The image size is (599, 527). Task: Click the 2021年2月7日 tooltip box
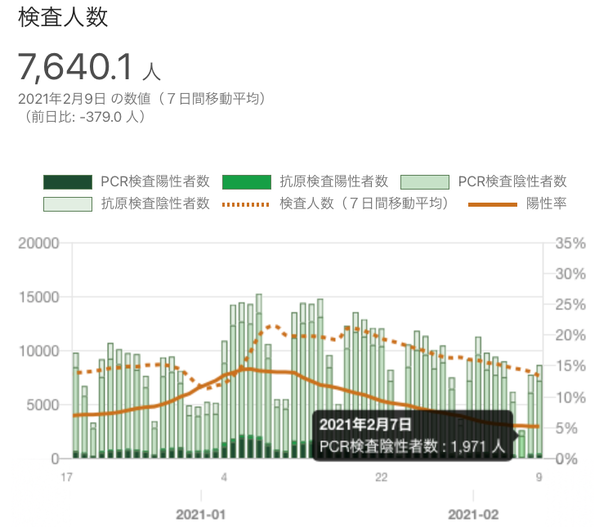click(x=413, y=435)
